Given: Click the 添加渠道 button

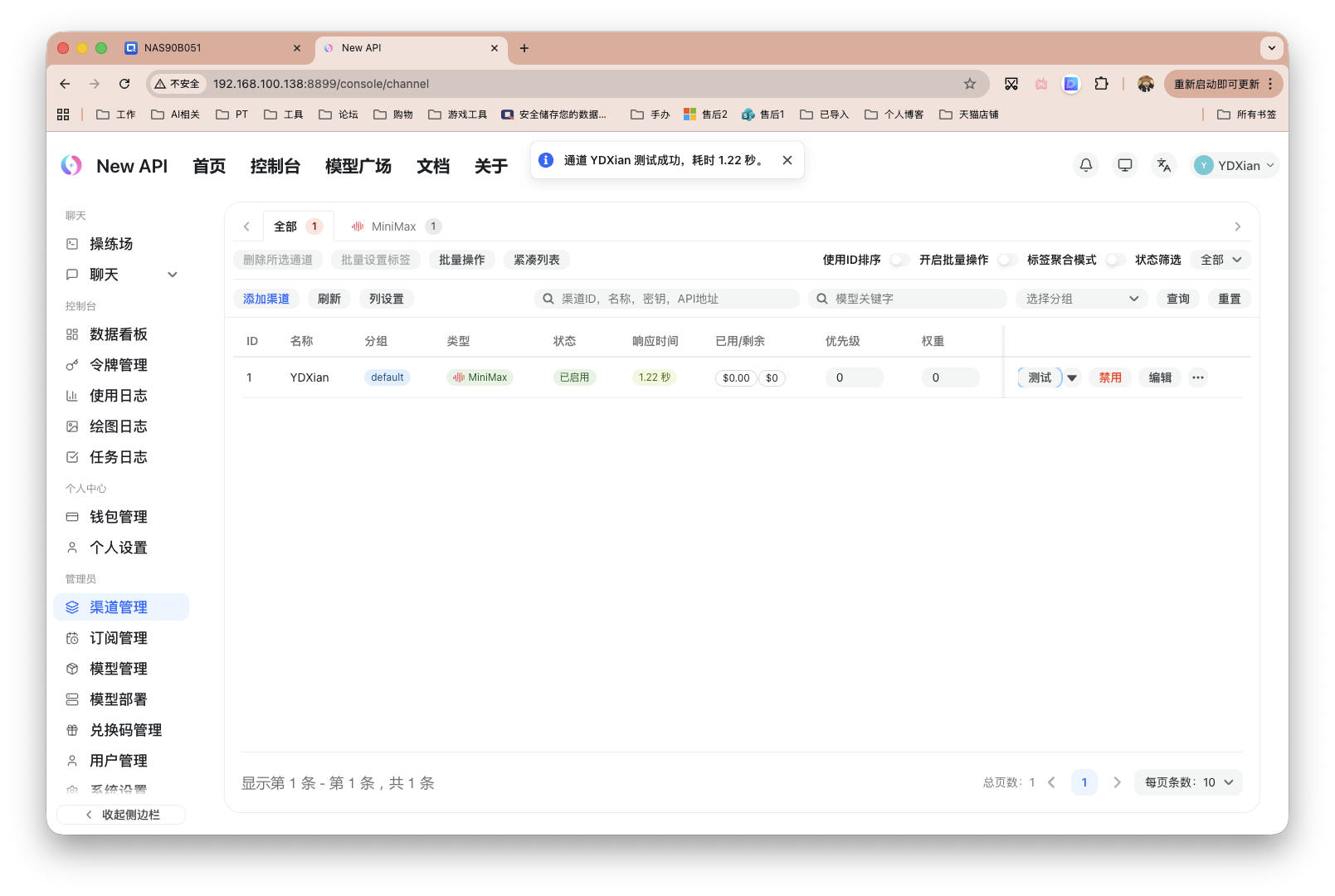Looking at the screenshot, I should point(266,299).
